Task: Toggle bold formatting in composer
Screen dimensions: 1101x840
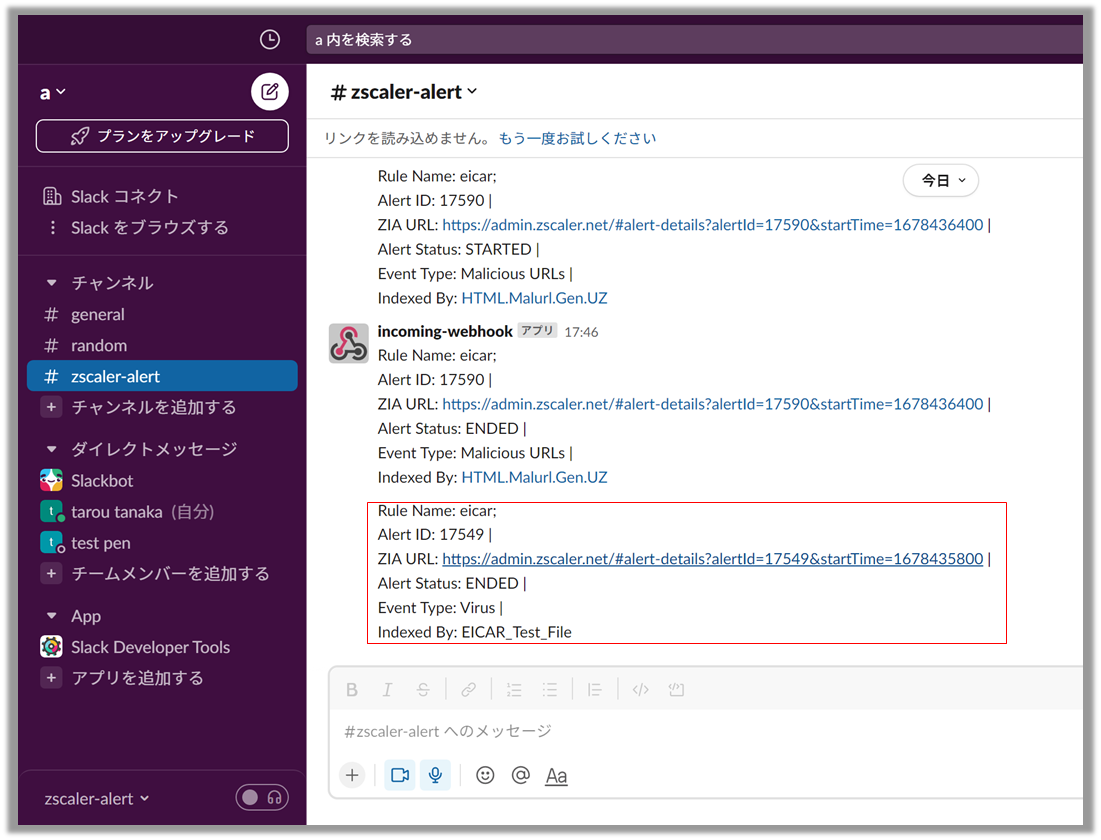Action: (x=352, y=690)
